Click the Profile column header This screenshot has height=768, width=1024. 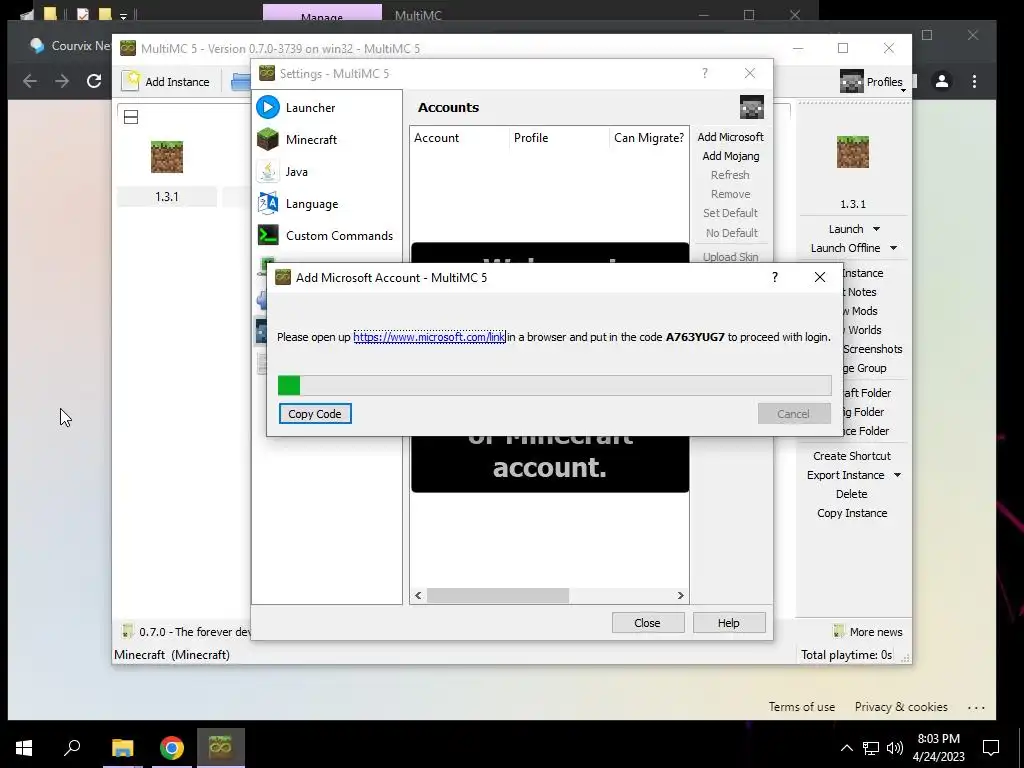click(559, 138)
